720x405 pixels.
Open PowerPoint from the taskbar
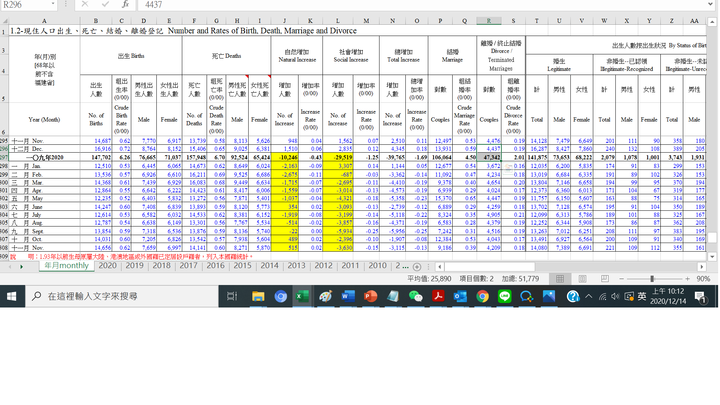pos(370,297)
